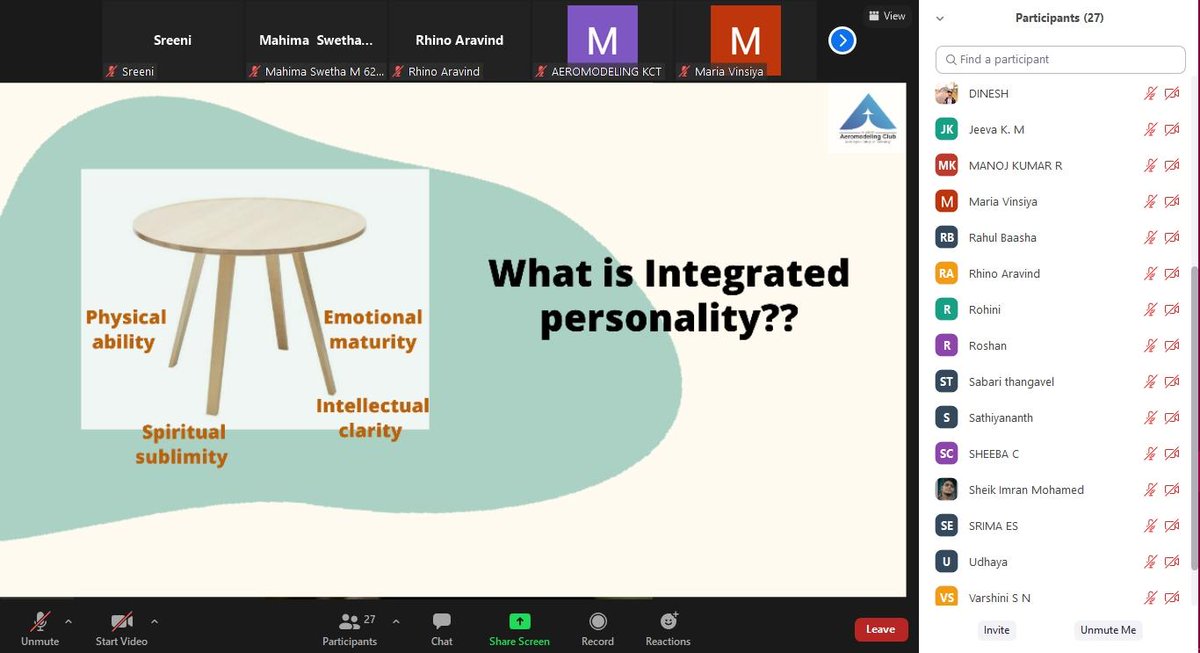Select Mahima Swetha video tile
This screenshot has height=653, width=1200.
click(317, 40)
